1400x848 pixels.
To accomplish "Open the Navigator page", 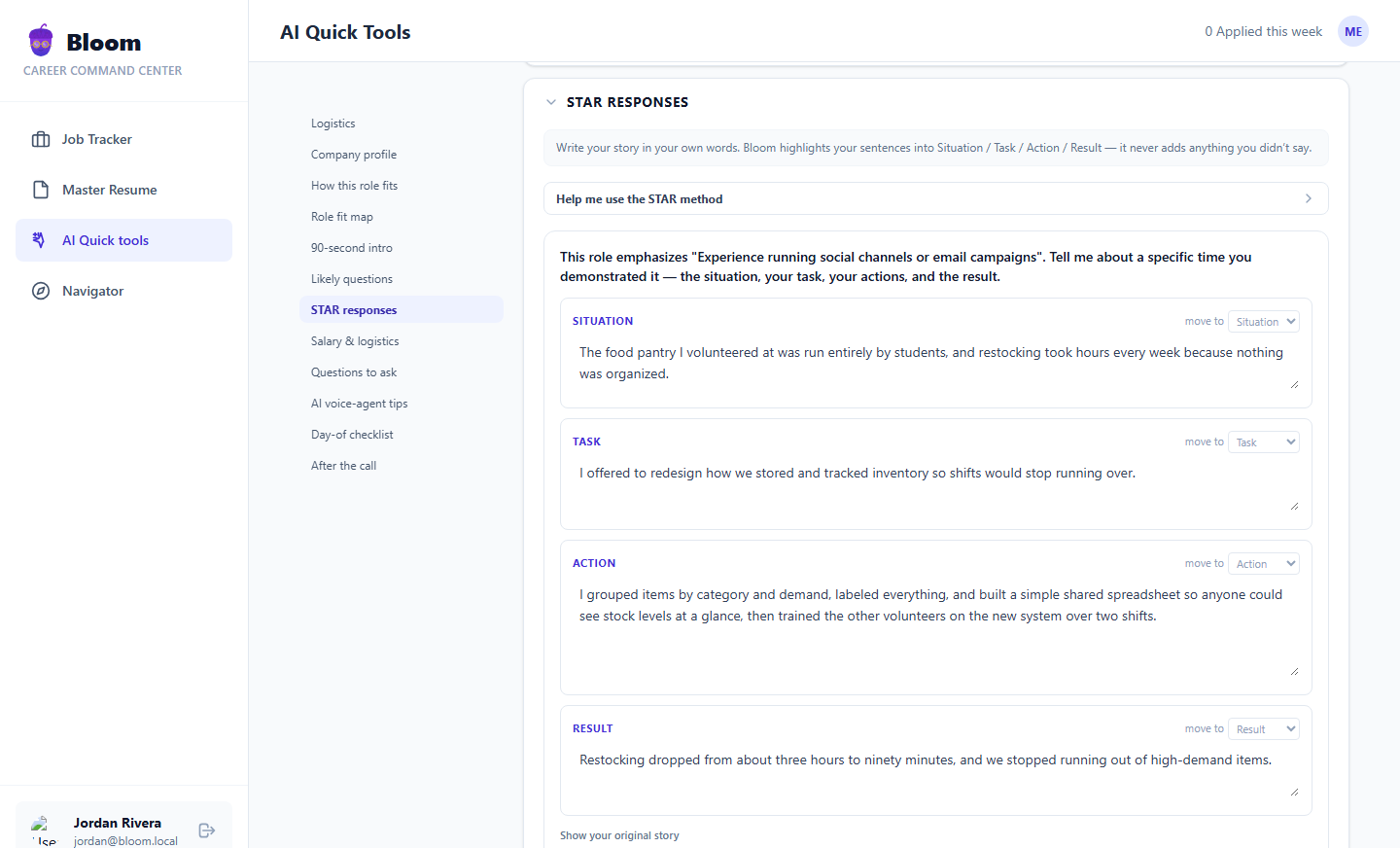I will coord(123,291).
